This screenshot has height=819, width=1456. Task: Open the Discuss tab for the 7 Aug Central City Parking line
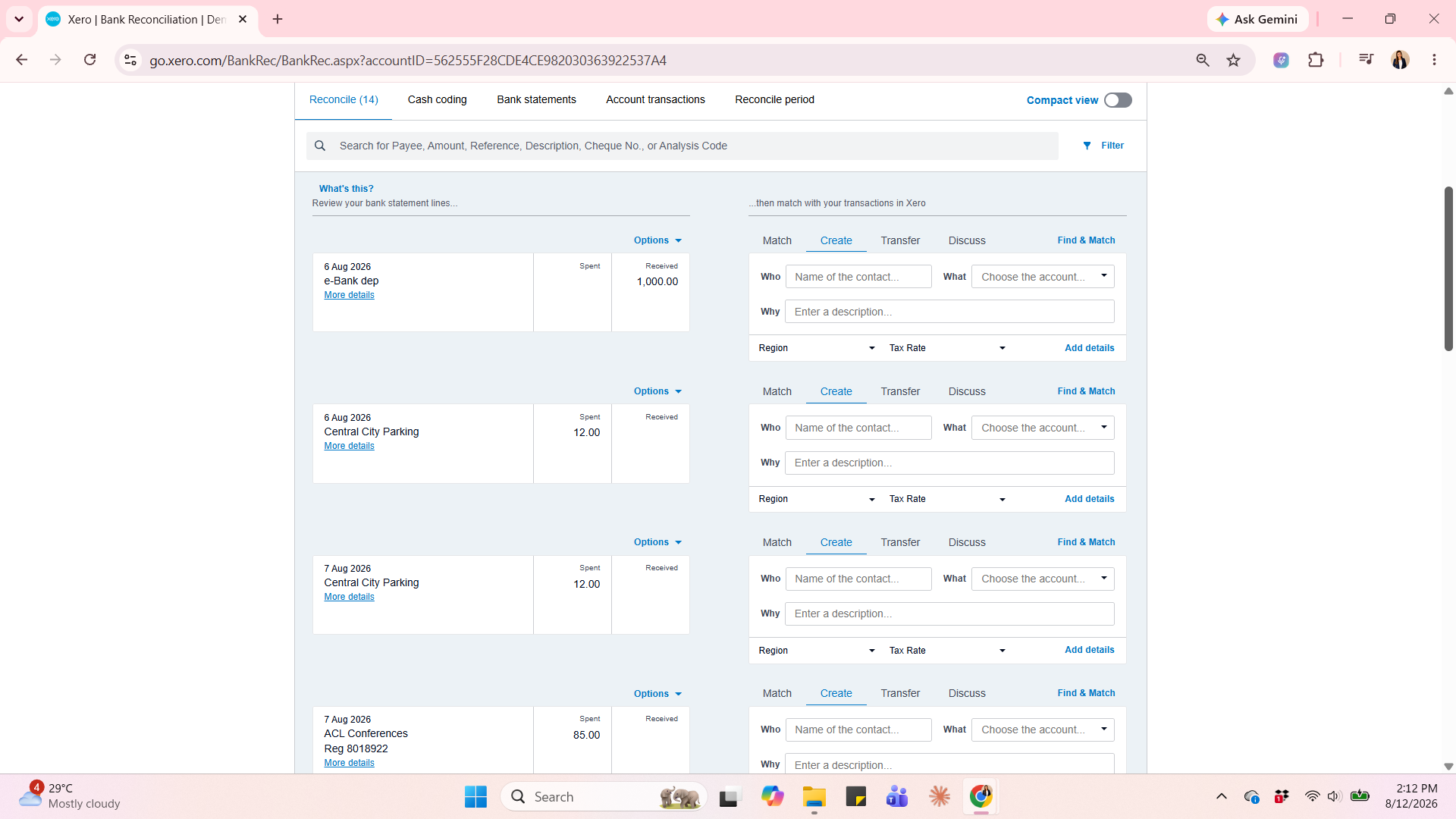(x=967, y=542)
